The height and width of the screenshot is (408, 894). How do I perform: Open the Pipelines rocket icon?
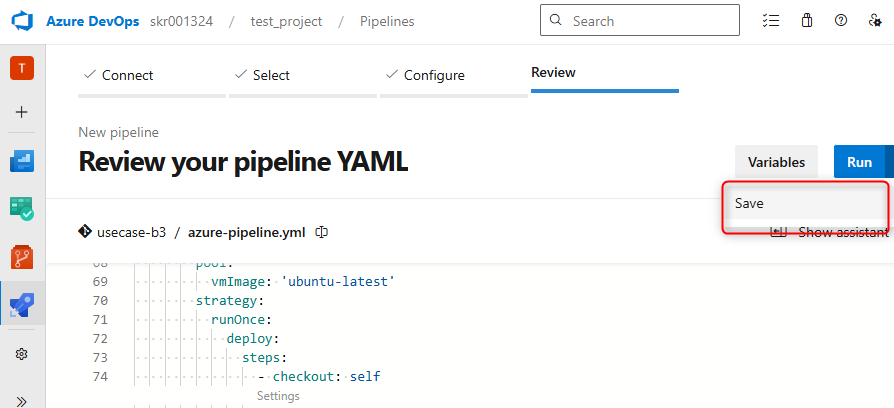22,305
